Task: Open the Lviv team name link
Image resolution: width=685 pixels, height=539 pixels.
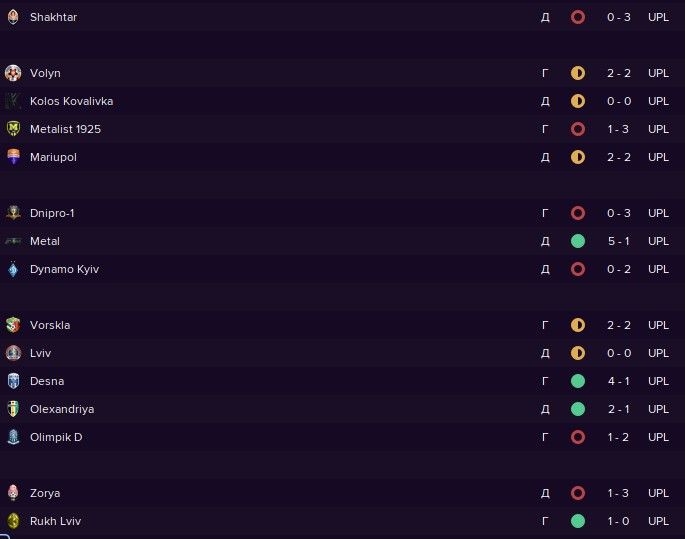Action: coord(41,353)
